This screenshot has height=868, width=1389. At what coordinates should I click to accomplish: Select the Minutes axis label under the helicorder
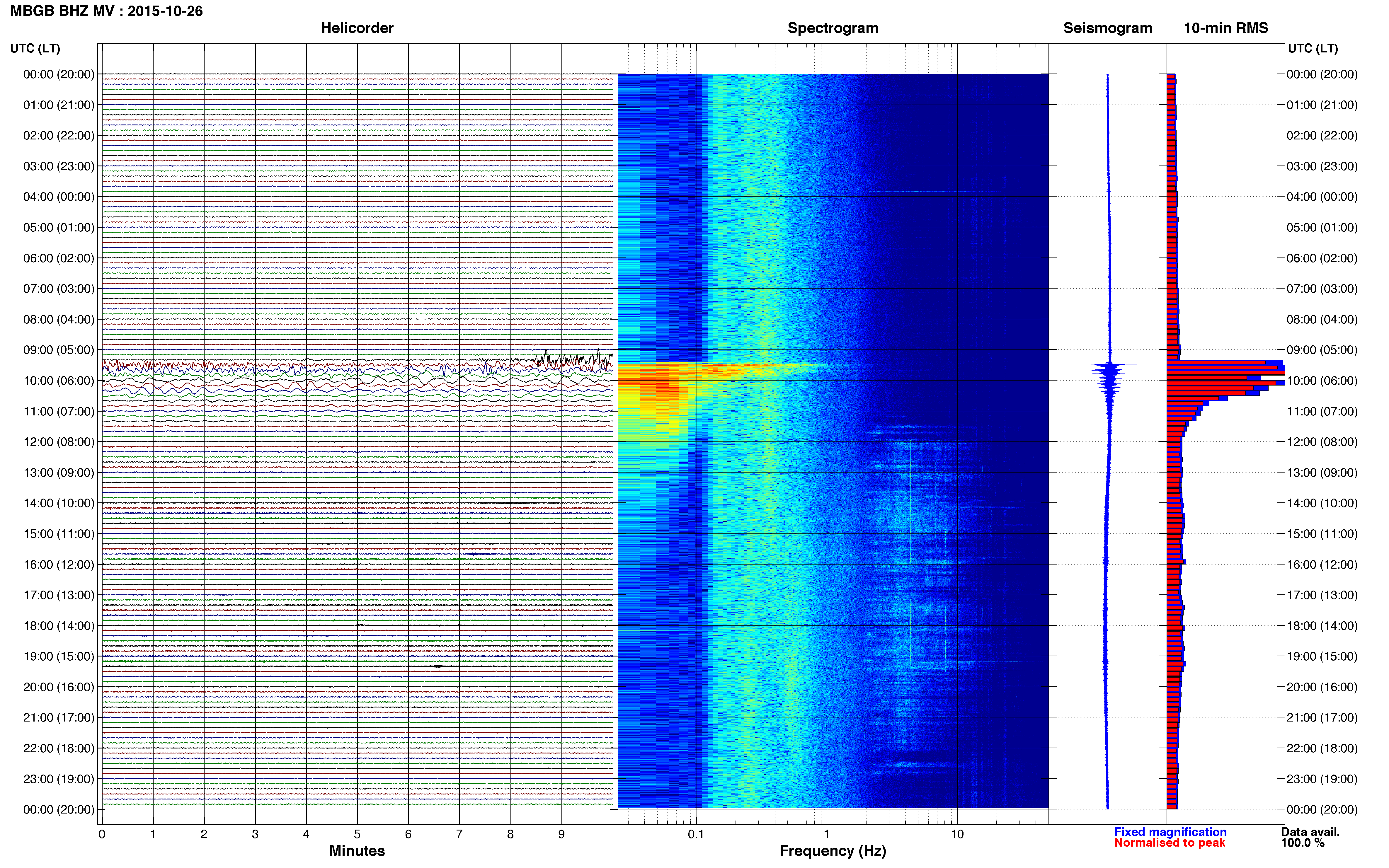(357, 851)
